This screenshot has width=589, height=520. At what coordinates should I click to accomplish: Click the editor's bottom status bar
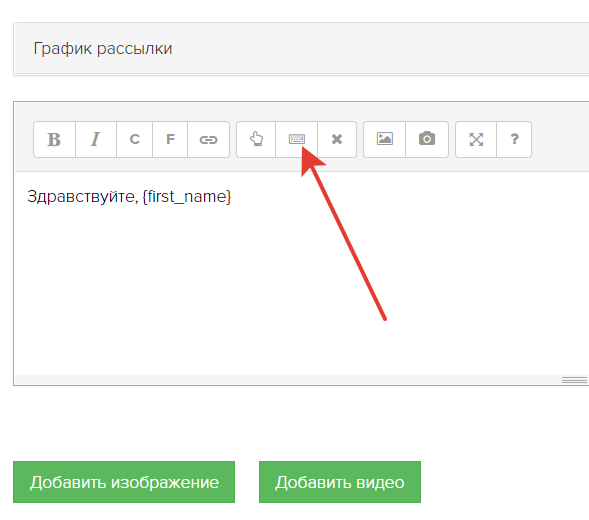pos(302,380)
